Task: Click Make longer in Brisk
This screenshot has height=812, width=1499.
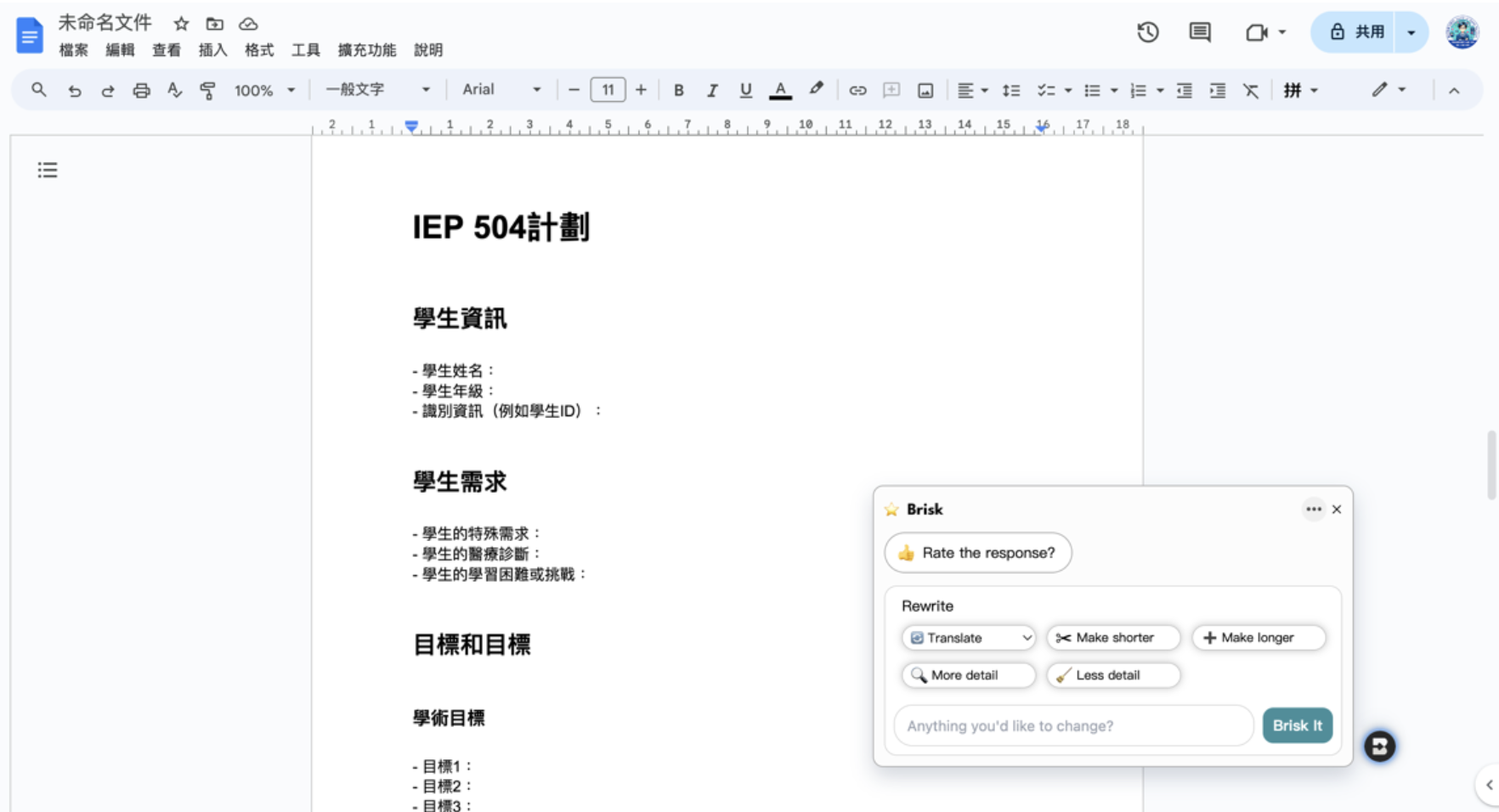Action: (x=1259, y=638)
